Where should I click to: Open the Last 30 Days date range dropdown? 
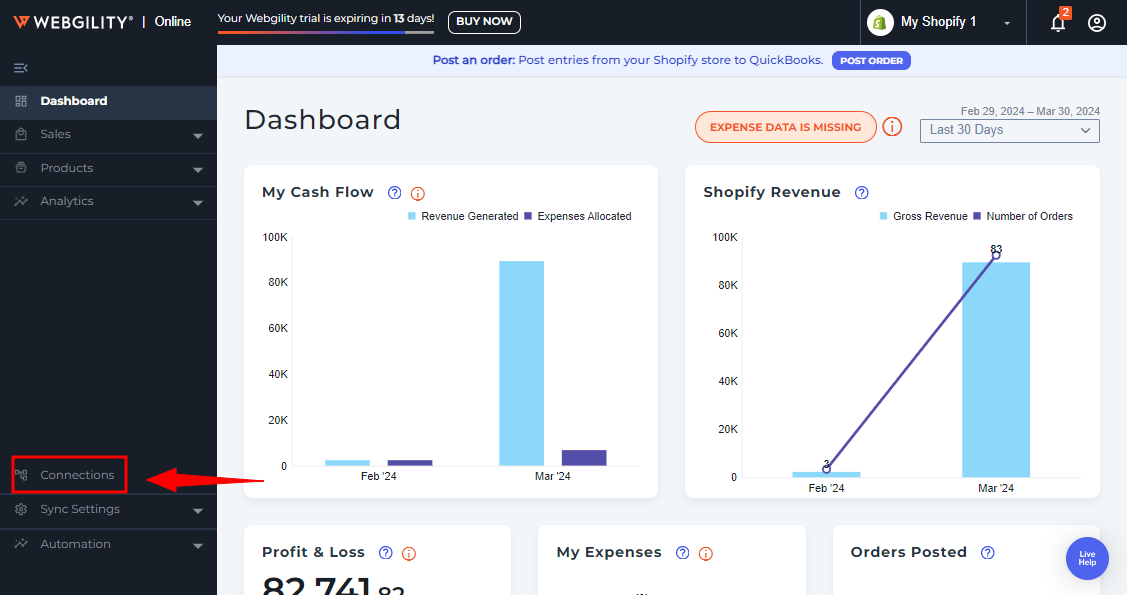1009,130
